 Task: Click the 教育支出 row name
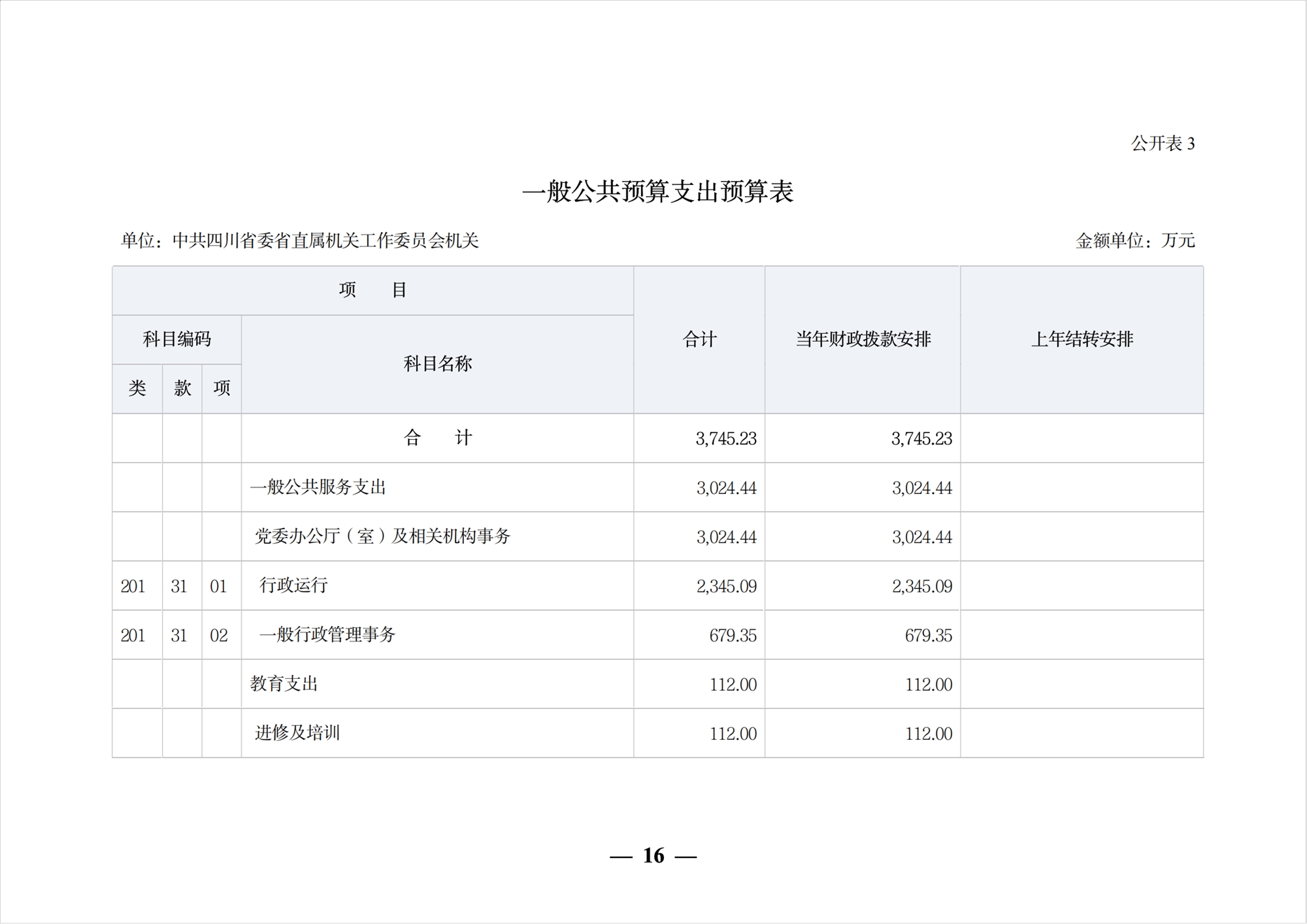pos(284,684)
